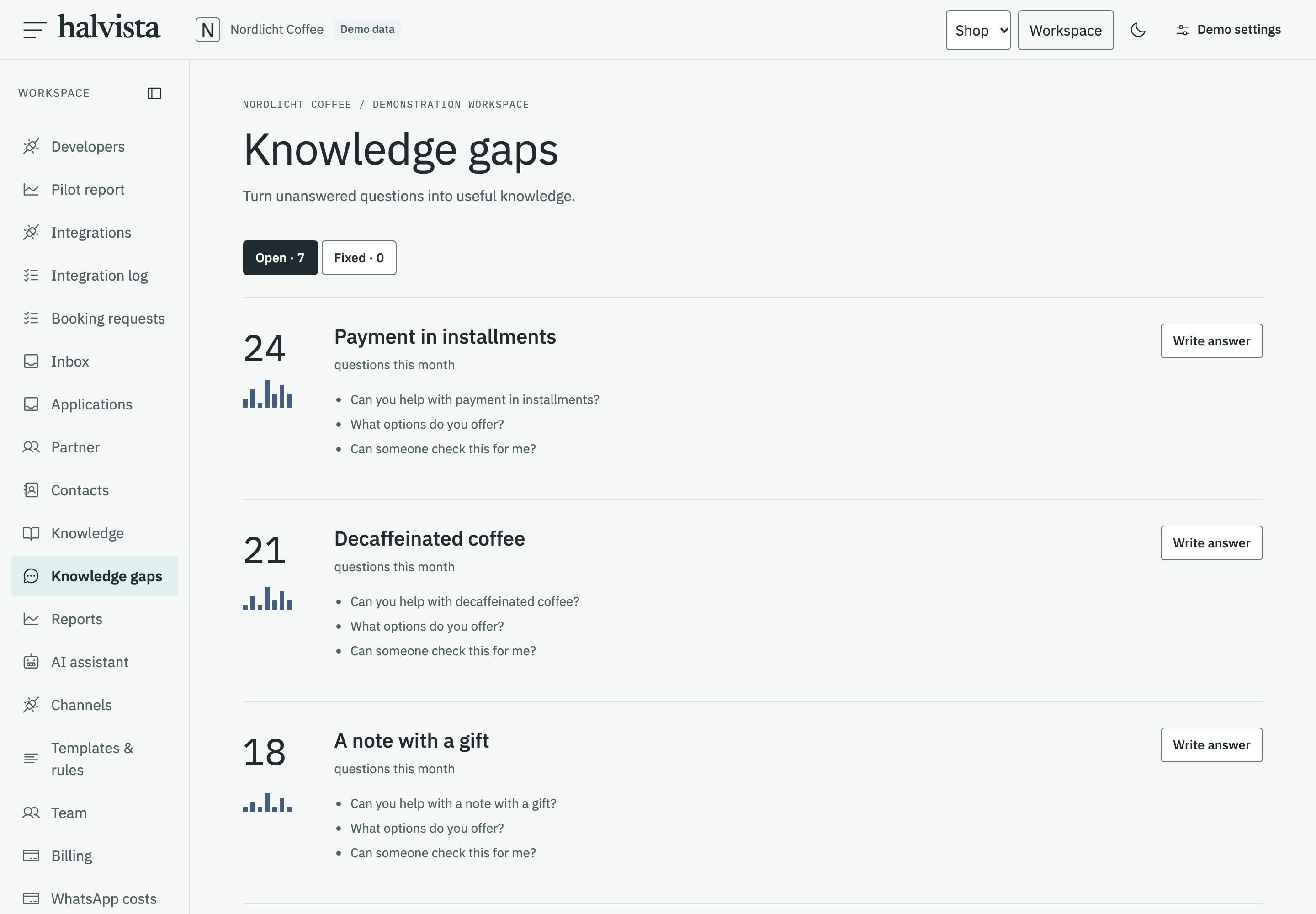
Task: Click the AI assistant robot icon
Action: tap(31, 662)
